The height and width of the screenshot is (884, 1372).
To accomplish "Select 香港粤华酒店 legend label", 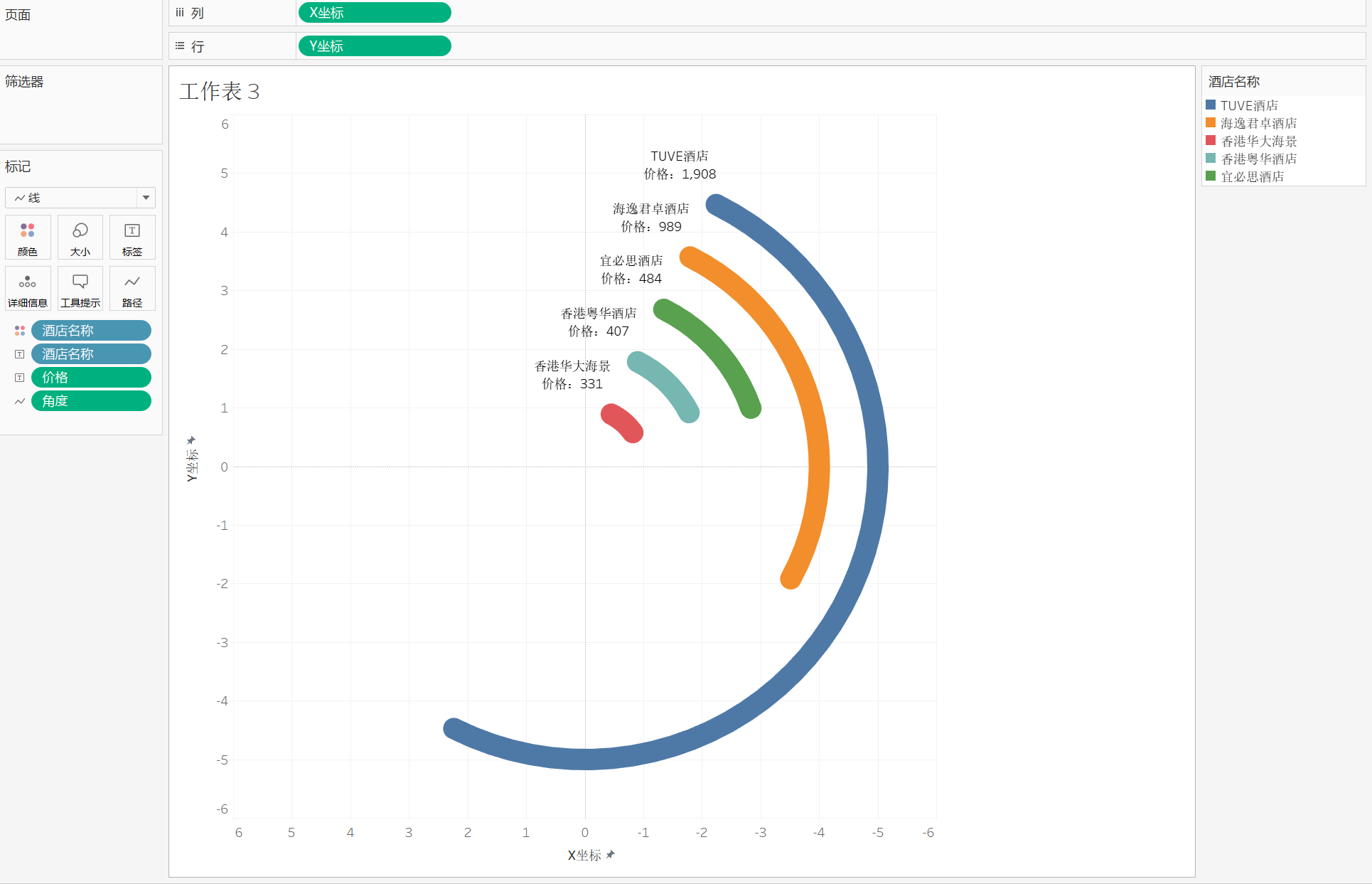I will tap(1258, 159).
